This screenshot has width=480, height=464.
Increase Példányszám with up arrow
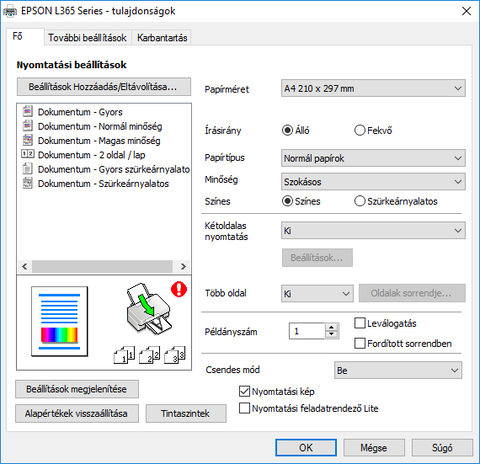331,327
